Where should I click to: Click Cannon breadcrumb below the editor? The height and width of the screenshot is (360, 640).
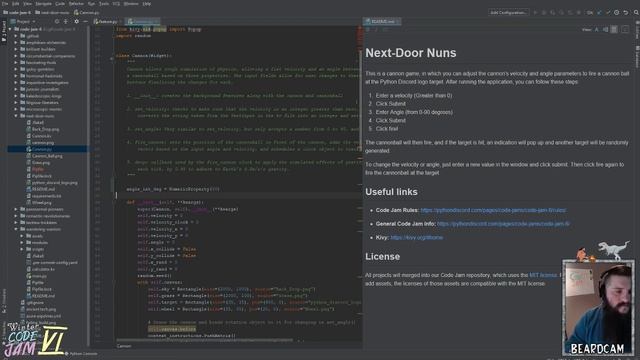pyautogui.click(x=124, y=346)
